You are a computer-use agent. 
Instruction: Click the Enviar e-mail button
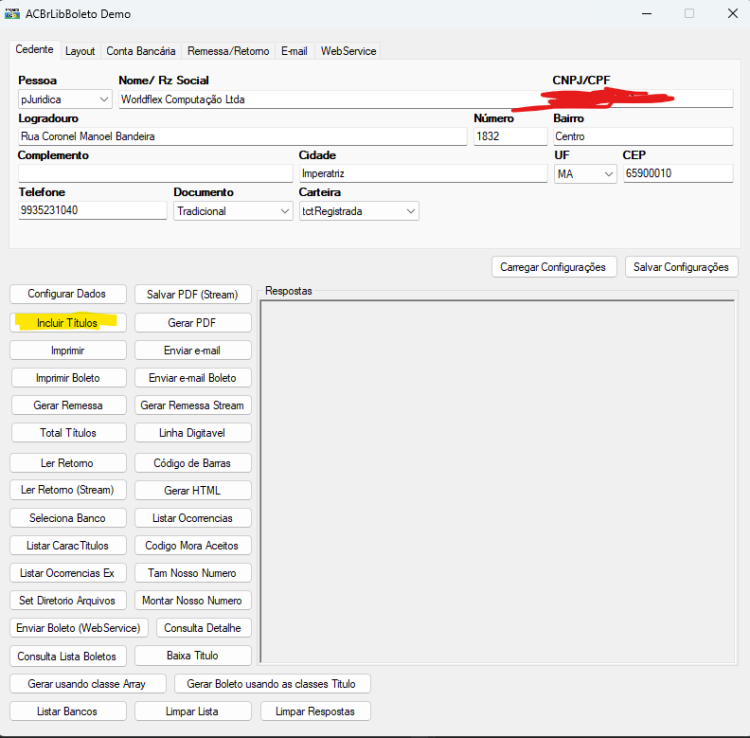193,351
